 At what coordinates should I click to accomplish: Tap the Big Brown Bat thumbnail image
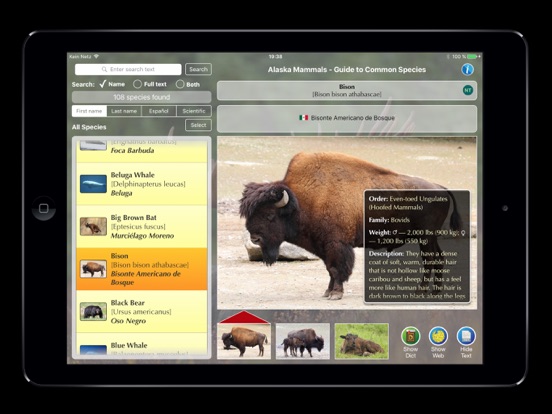click(93, 226)
